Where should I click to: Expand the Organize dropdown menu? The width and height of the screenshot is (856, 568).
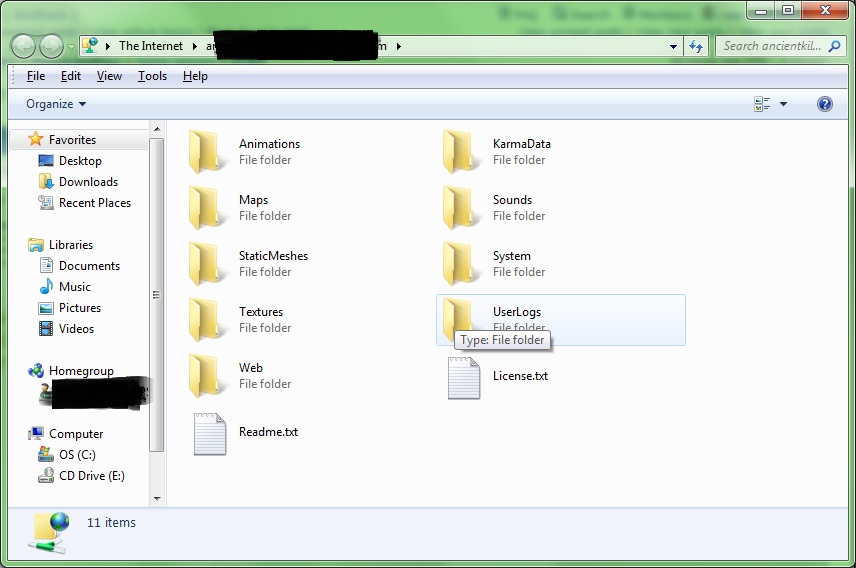pyautogui.click(x=56, y=104)
